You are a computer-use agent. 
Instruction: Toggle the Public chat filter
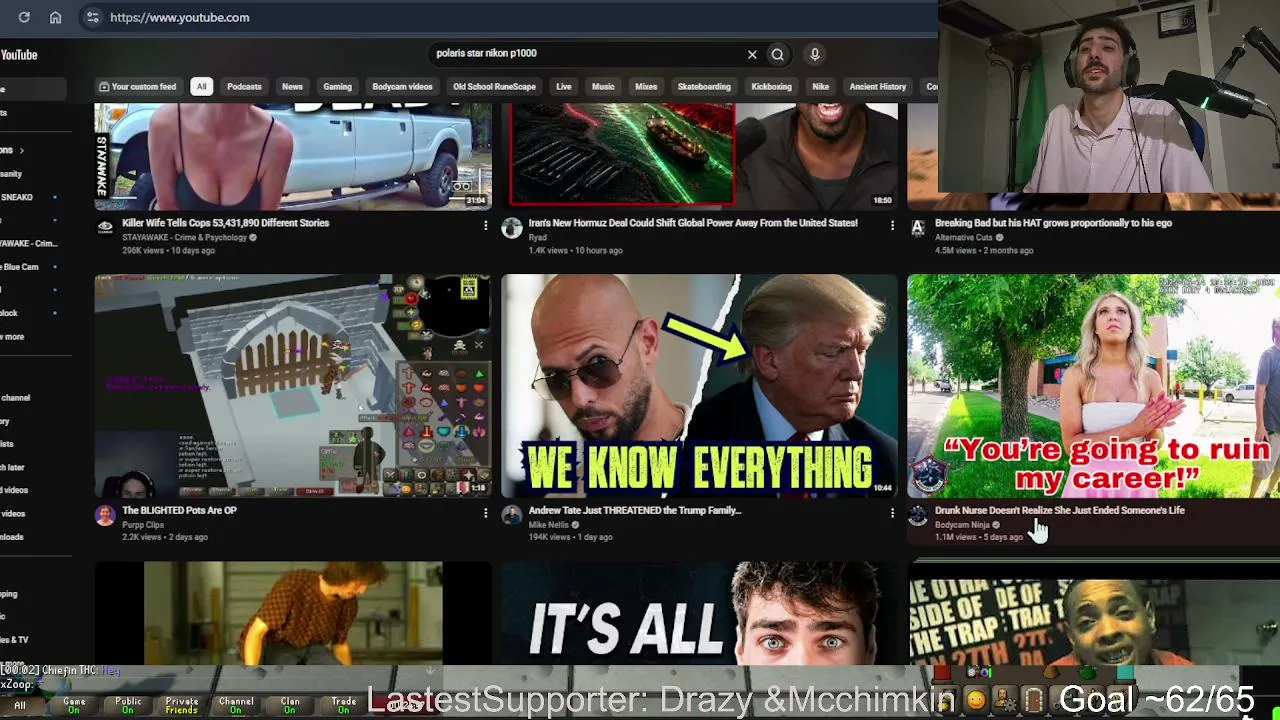pyautogui.click(x=128, y=705)
